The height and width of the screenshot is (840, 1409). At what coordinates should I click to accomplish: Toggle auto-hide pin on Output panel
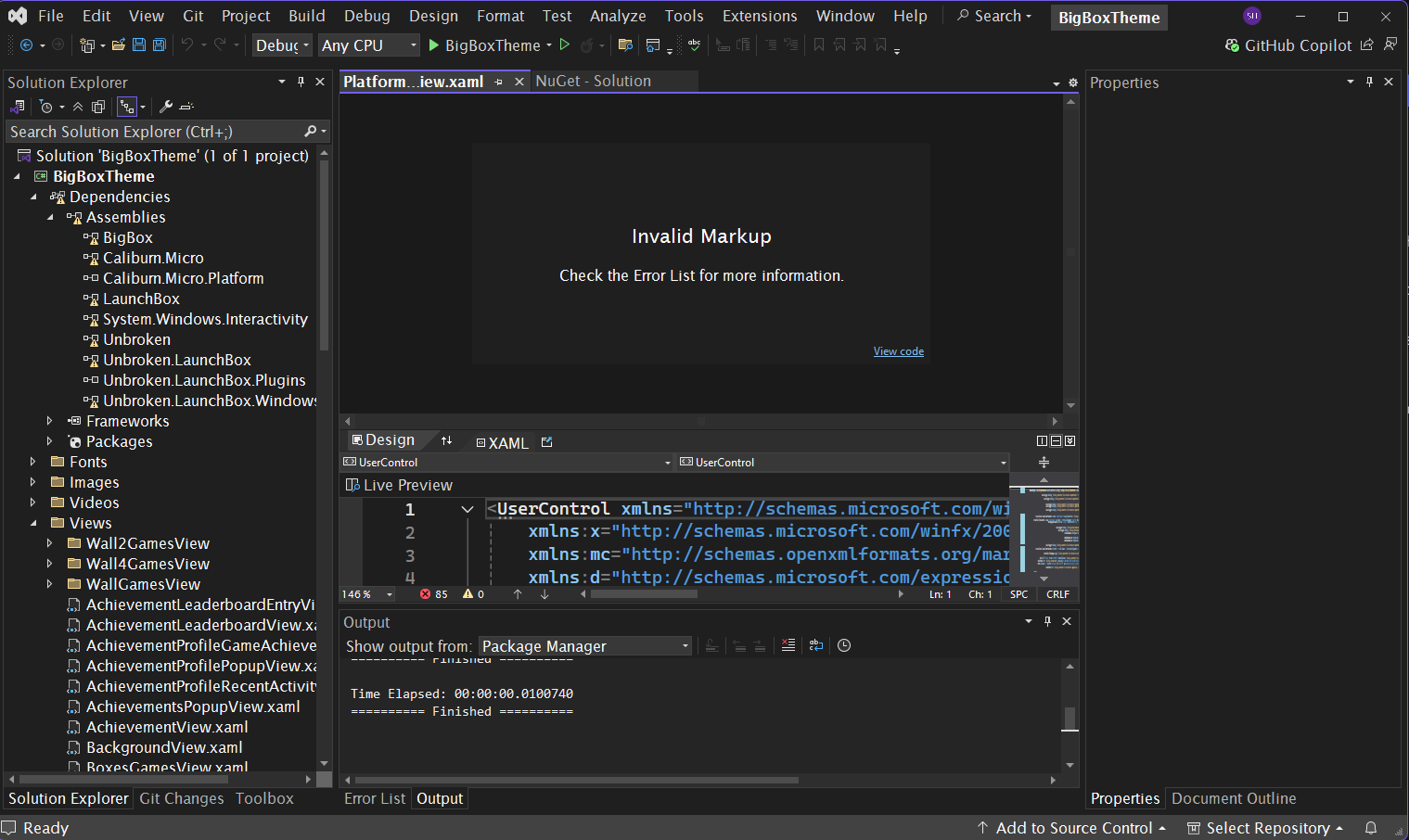(1047, 621)
